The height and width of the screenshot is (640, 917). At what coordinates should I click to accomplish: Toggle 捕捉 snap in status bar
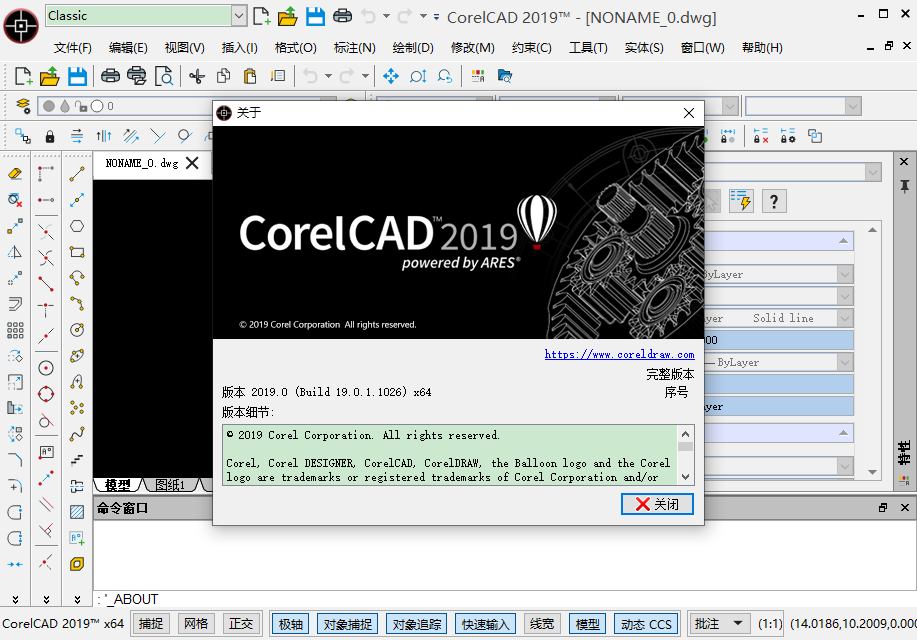coord(151,624)
